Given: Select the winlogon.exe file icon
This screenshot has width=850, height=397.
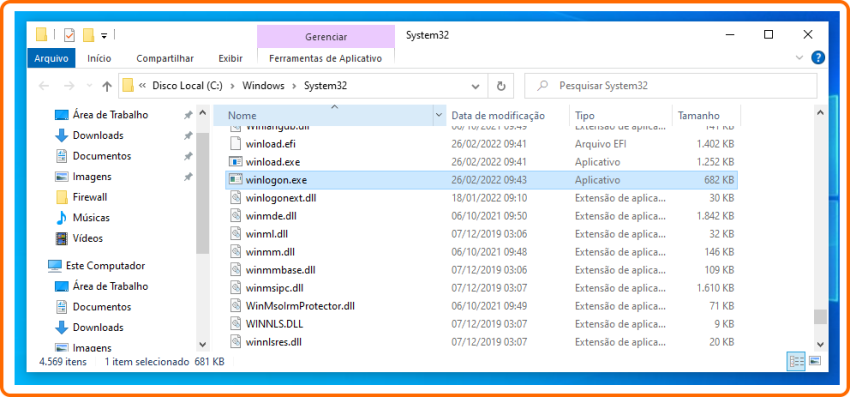Looking at the screenshot, I should (x=235, y=180).
